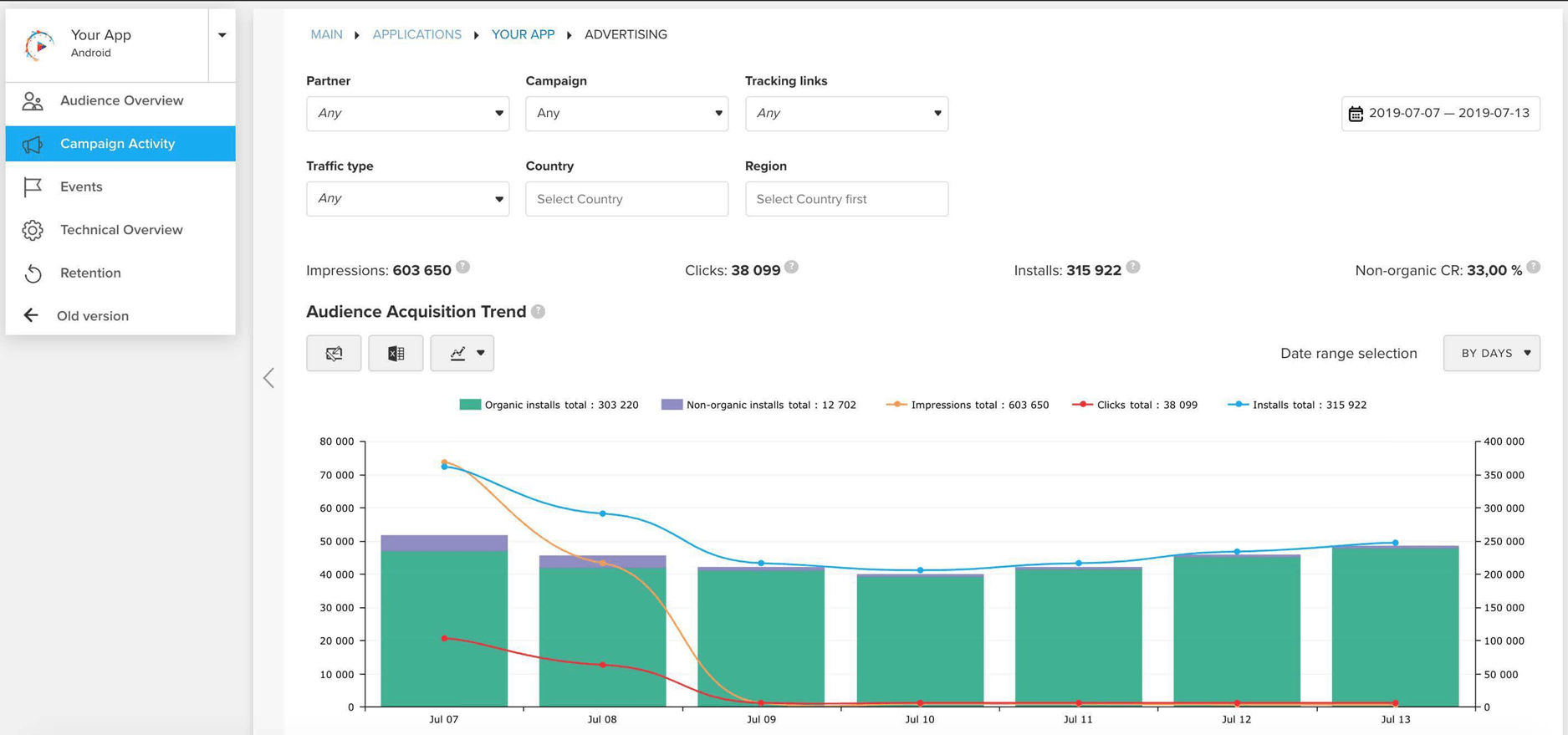Follow the YOUR APP breadcrumb link
Image resolution: width=1568 pixels, height=735 pixels.
tap(523, 34)
